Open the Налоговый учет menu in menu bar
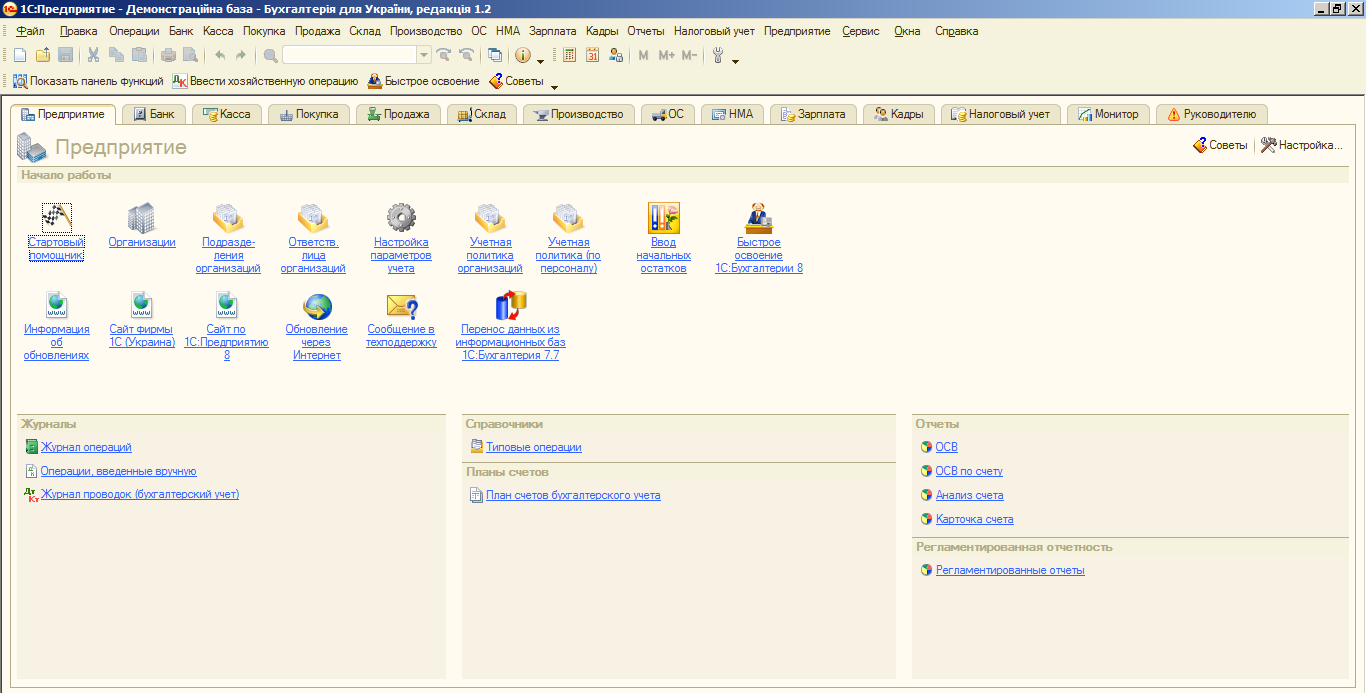The width and height of the screenshot is (1366, 693). click(x=714, y=31)
